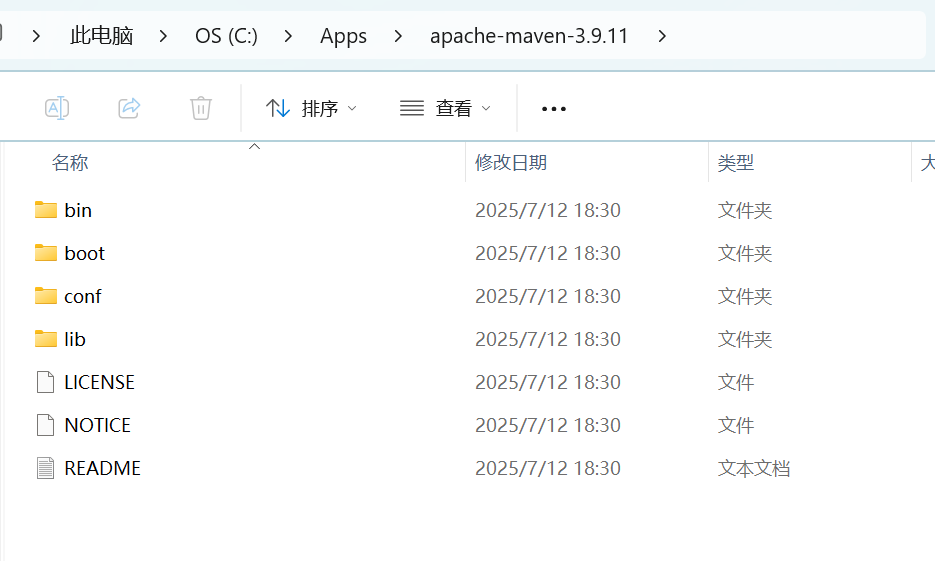Sort by the 修改日期 column header
This screenshot has height=561, width=935.
(x=511, y=163)
